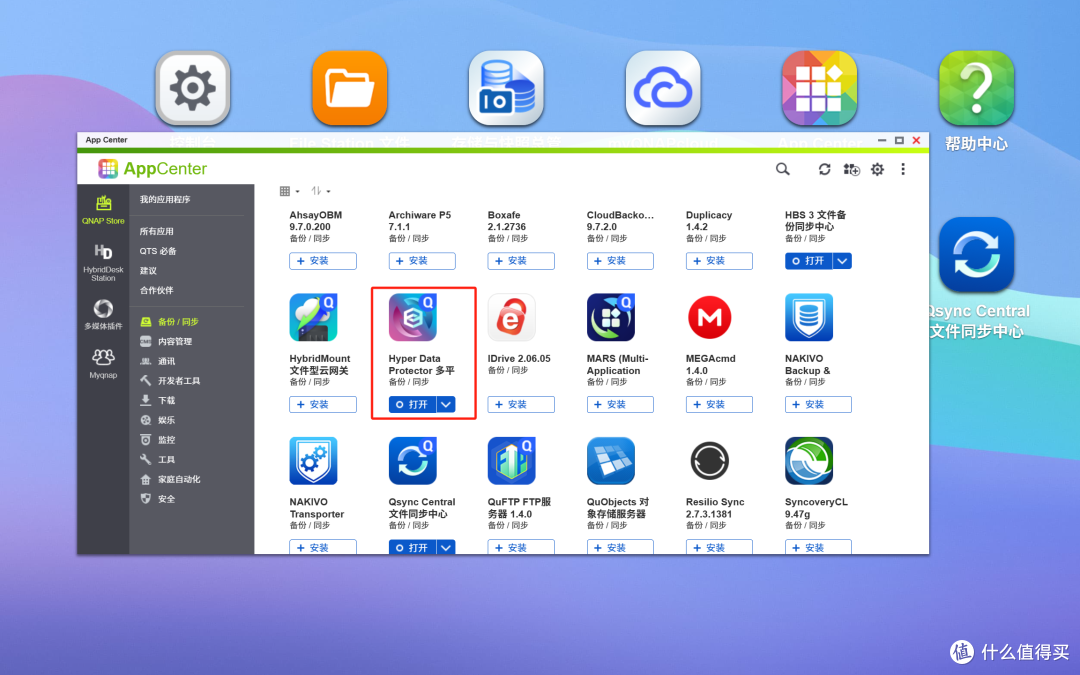Screen dimensions: 1080x675
Task: Select 安全 category in sidebar
Action: coord(167,499)
